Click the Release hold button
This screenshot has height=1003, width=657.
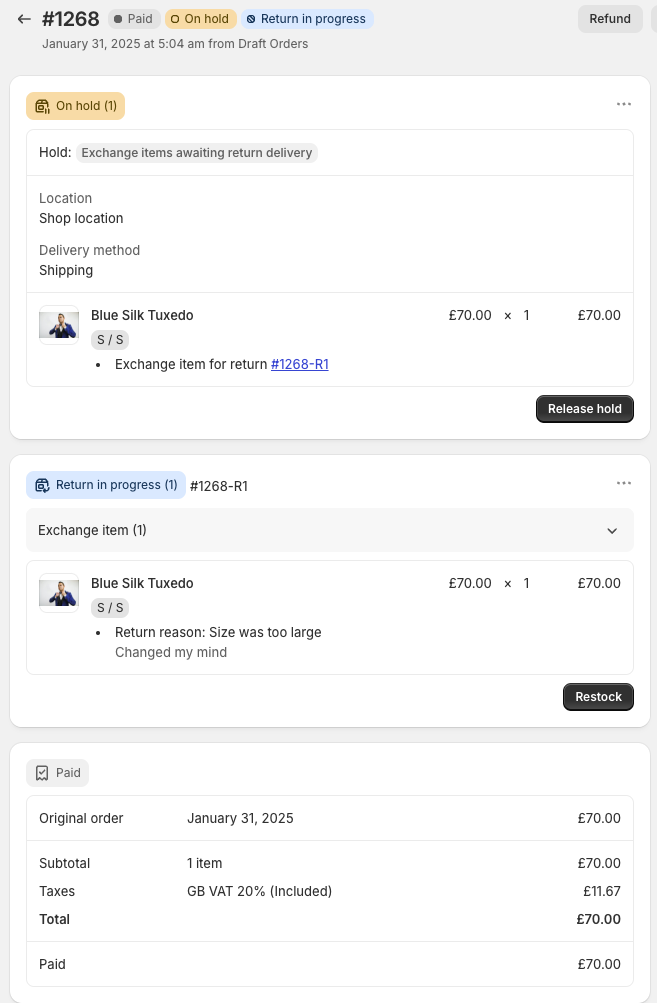click(585, 409)
